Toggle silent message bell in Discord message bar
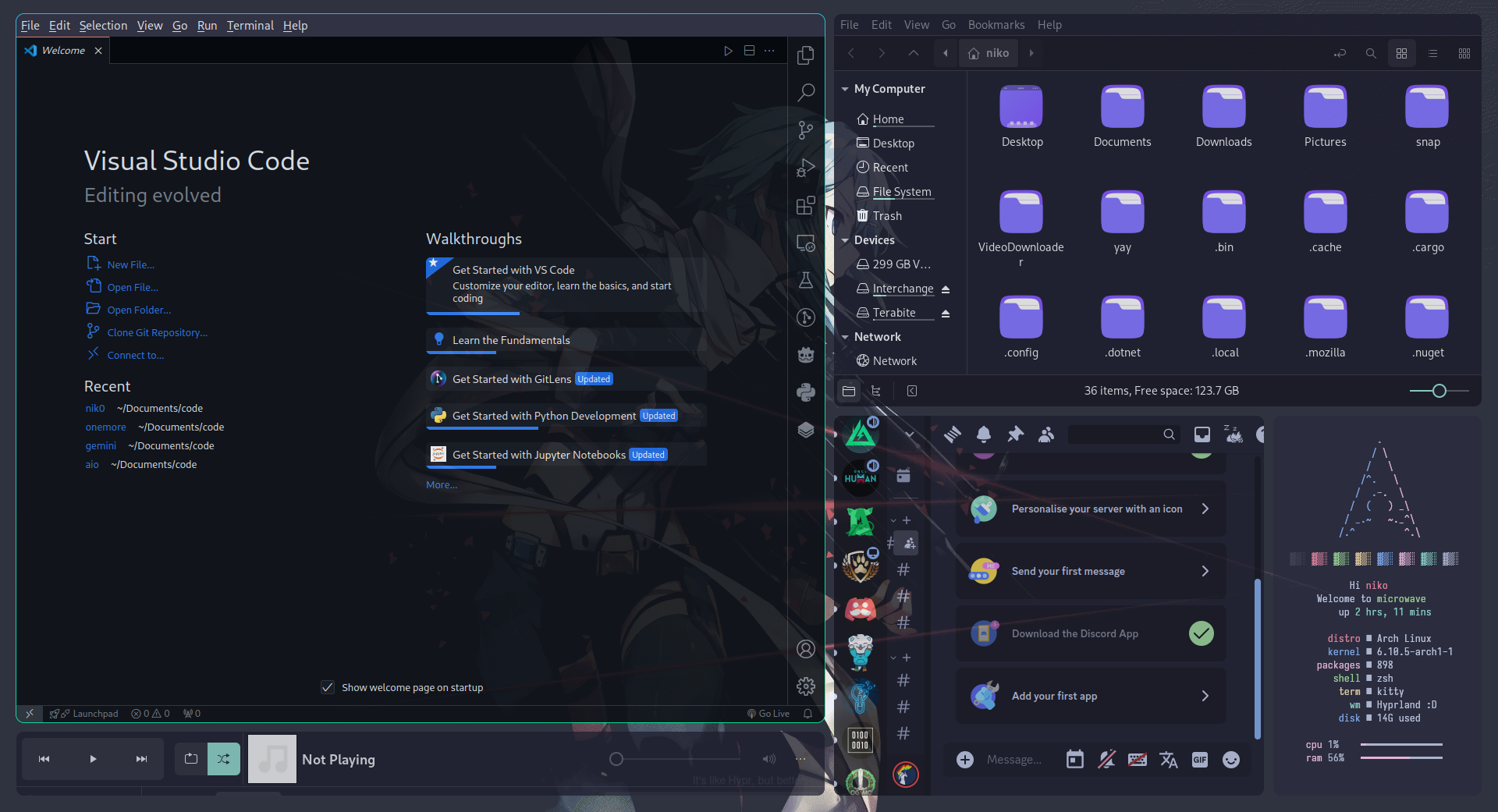This screenshot has height=812, width=1498. [1106, 760]
